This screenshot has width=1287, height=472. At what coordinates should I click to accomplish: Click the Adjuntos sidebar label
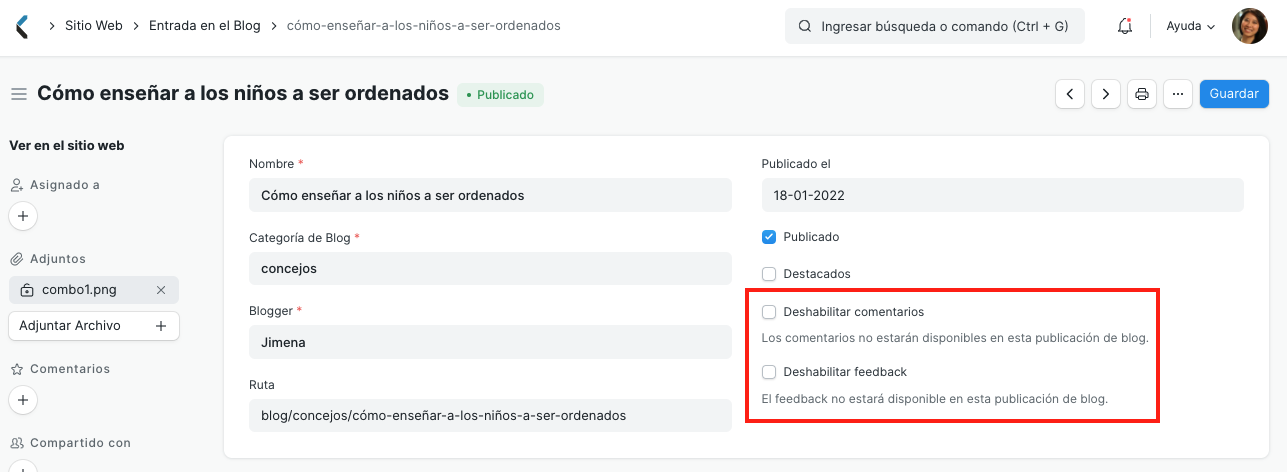point(58,259)
